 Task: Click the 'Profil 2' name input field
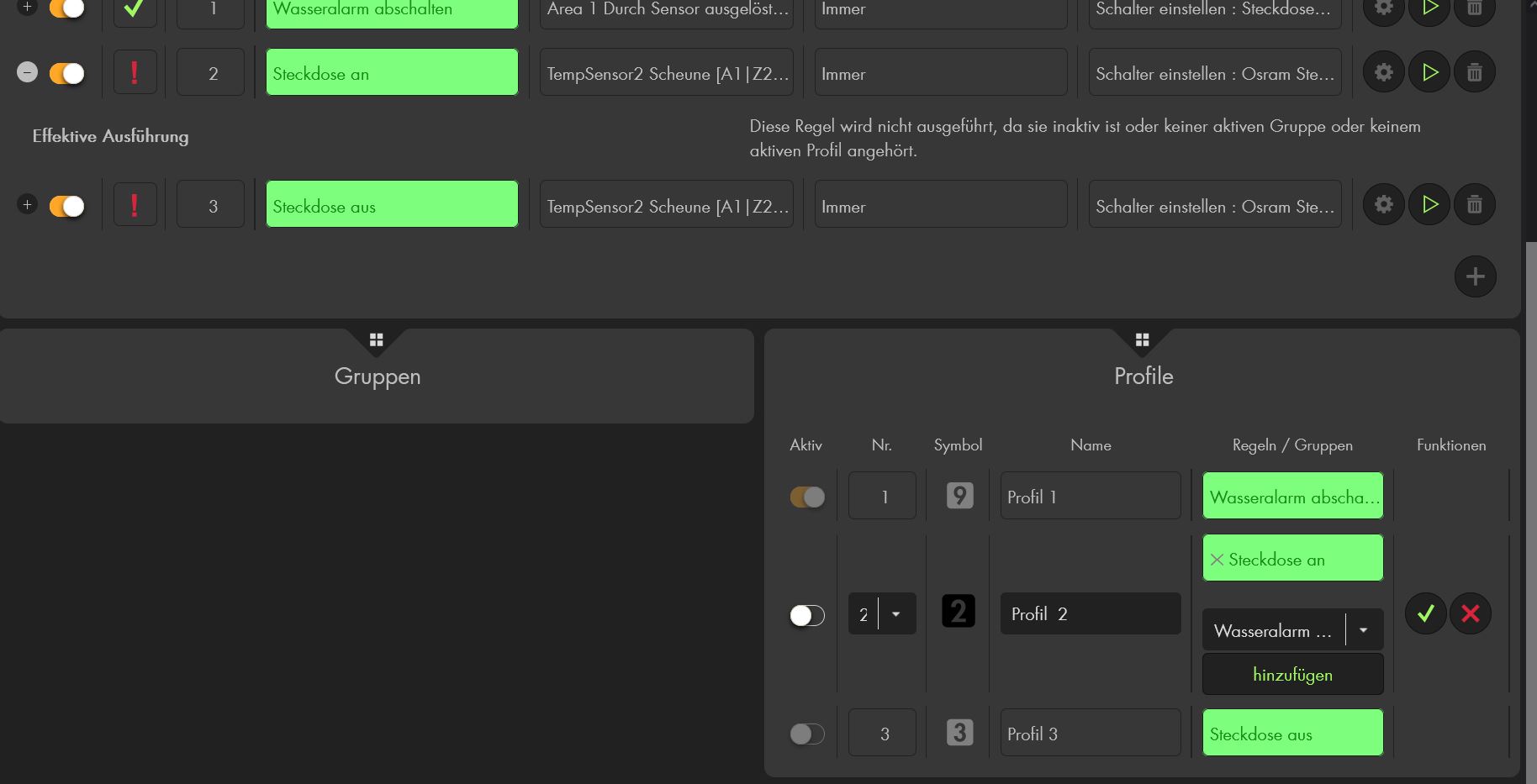click(1090, 614)
